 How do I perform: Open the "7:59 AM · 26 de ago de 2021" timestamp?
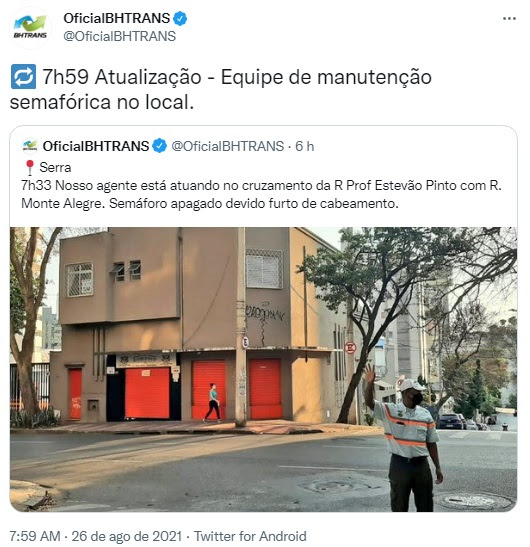[96, 536]
